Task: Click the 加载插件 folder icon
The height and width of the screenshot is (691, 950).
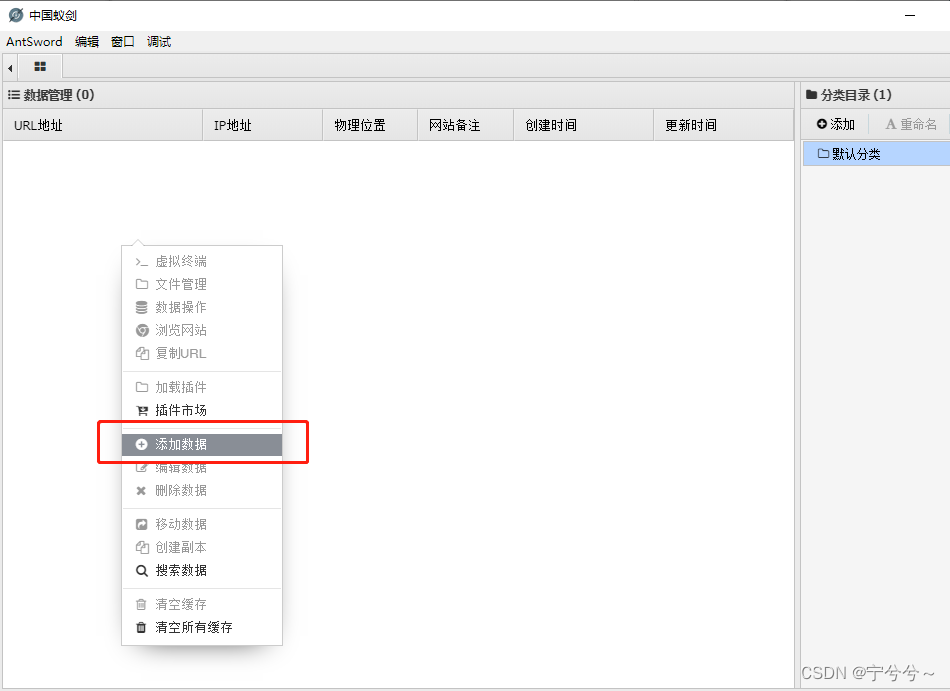Action: coord(143,387)
